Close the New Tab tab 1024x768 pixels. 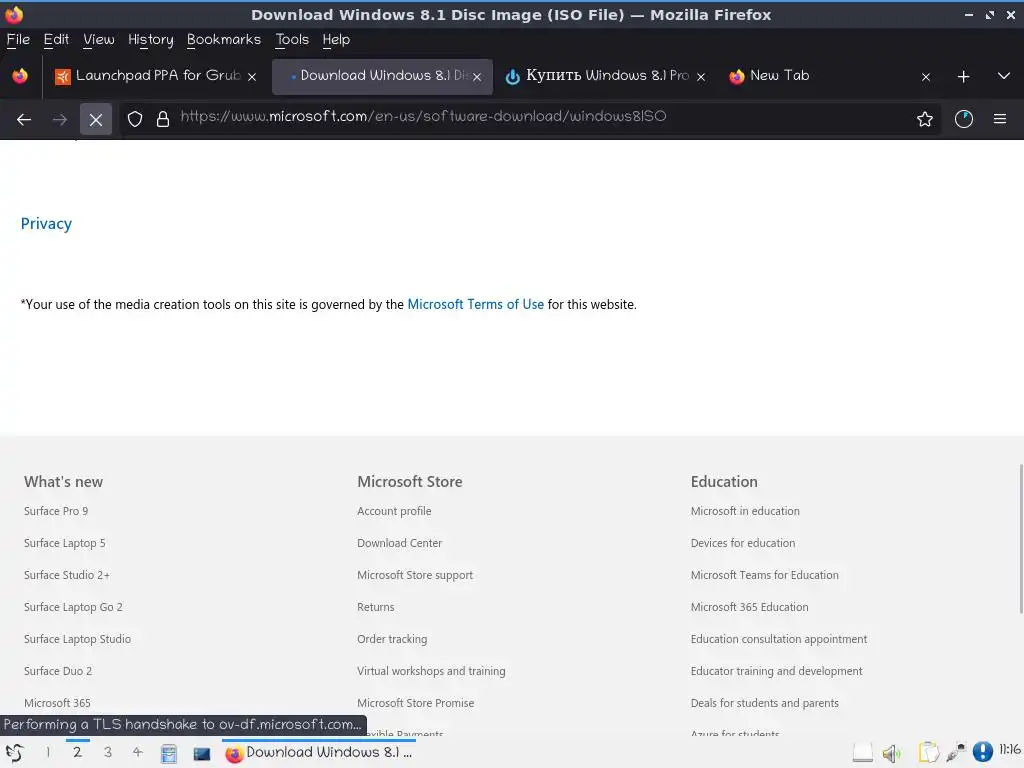[926, 77]
